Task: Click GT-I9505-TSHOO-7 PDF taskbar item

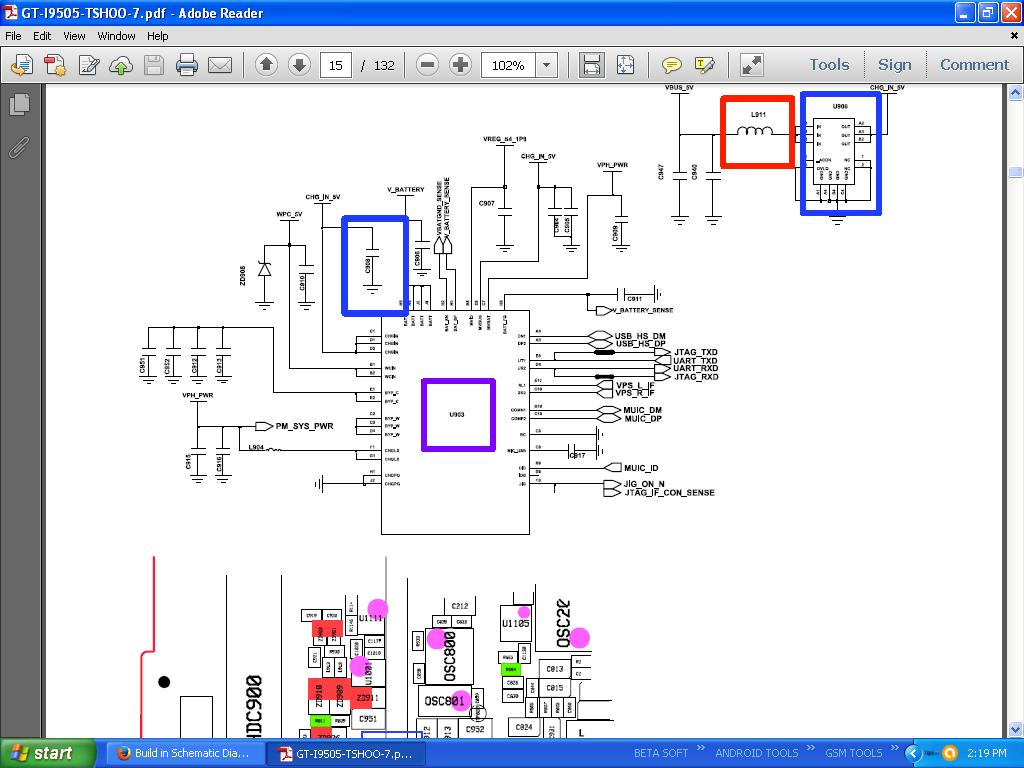Action: (x=346, y=754)
